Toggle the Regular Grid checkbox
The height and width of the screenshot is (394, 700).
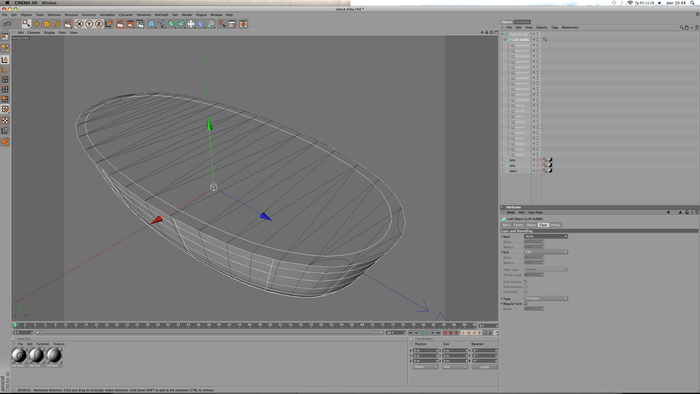click(525, 303)
